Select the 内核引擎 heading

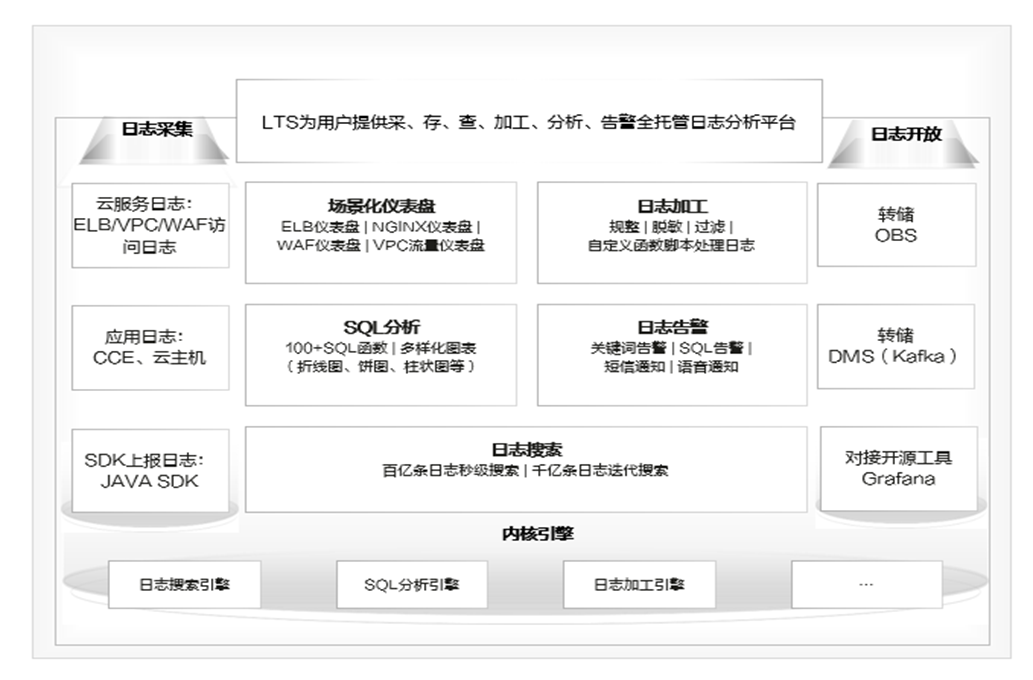[x=538, y=534]
